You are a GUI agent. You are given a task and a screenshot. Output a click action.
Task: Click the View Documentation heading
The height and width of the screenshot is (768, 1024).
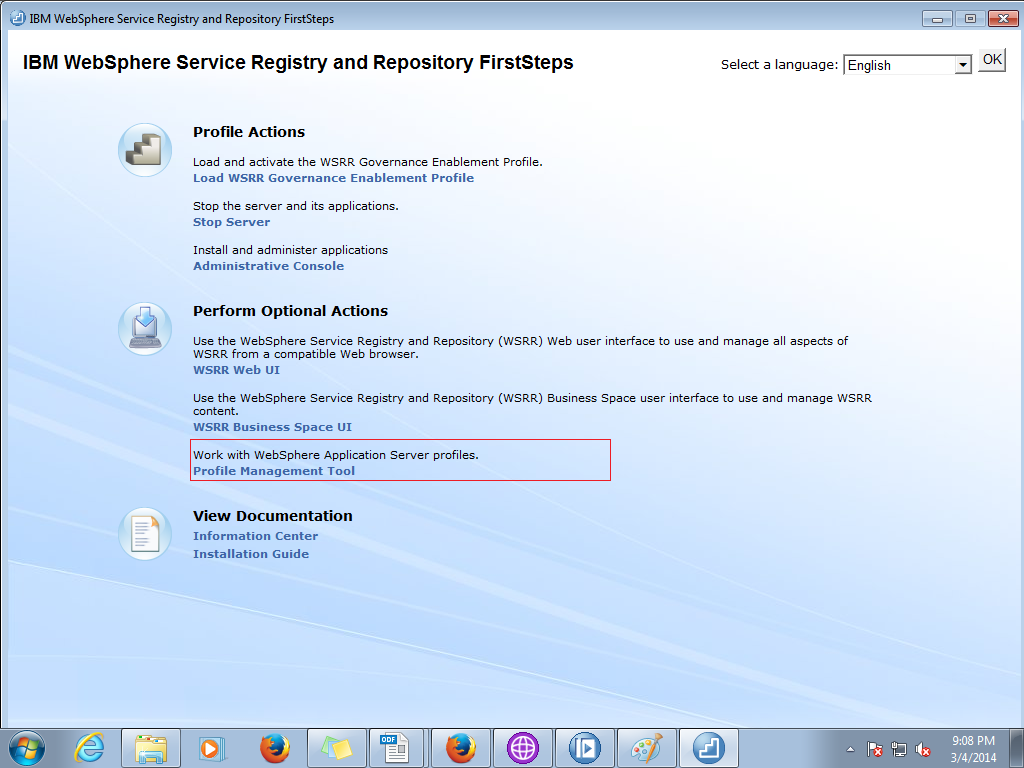[x=272, y=516]
